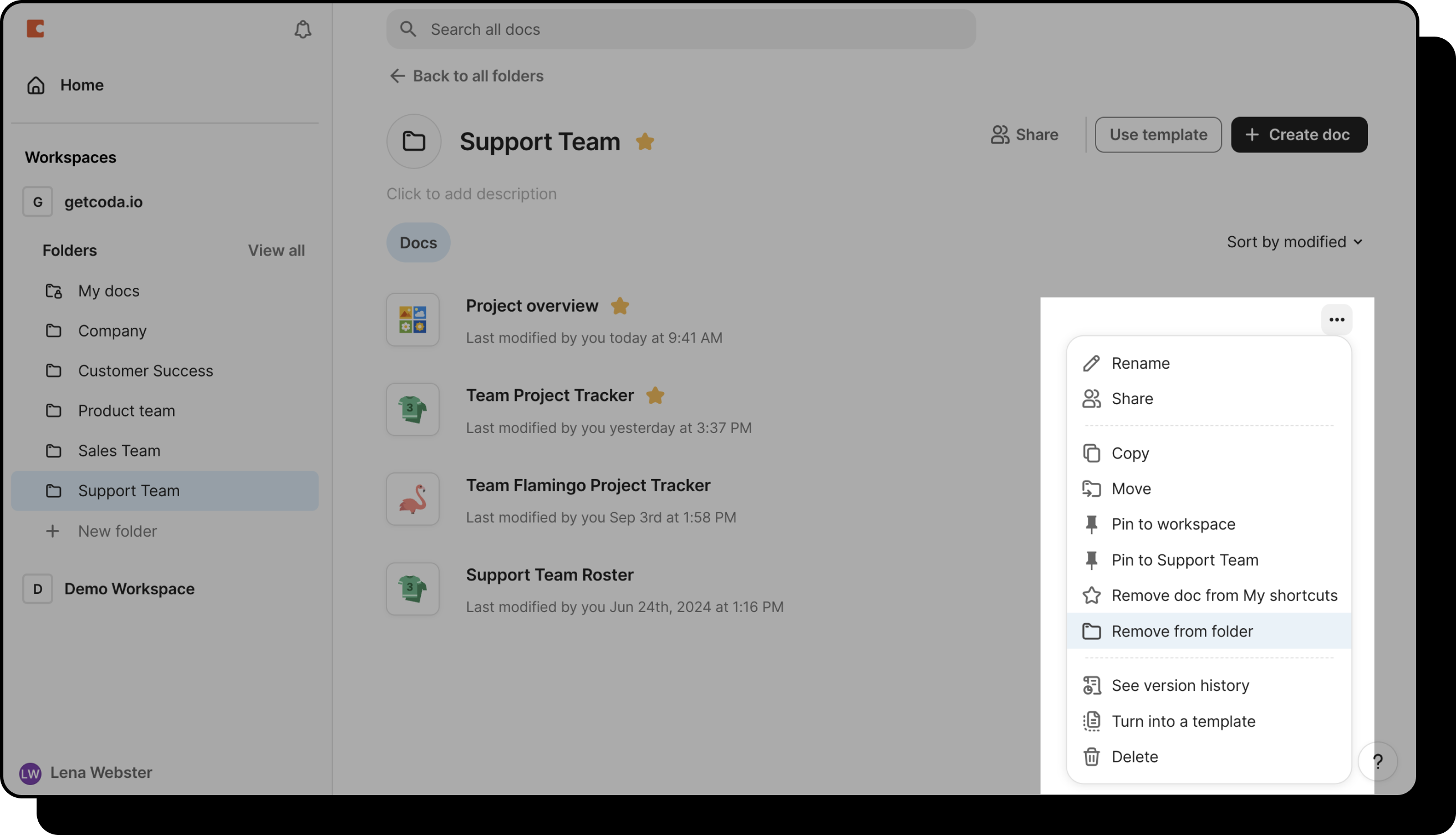This screenshot has height=835, width=1456.
Task: Open notifications bell
Action: click(x=303, y=29)
